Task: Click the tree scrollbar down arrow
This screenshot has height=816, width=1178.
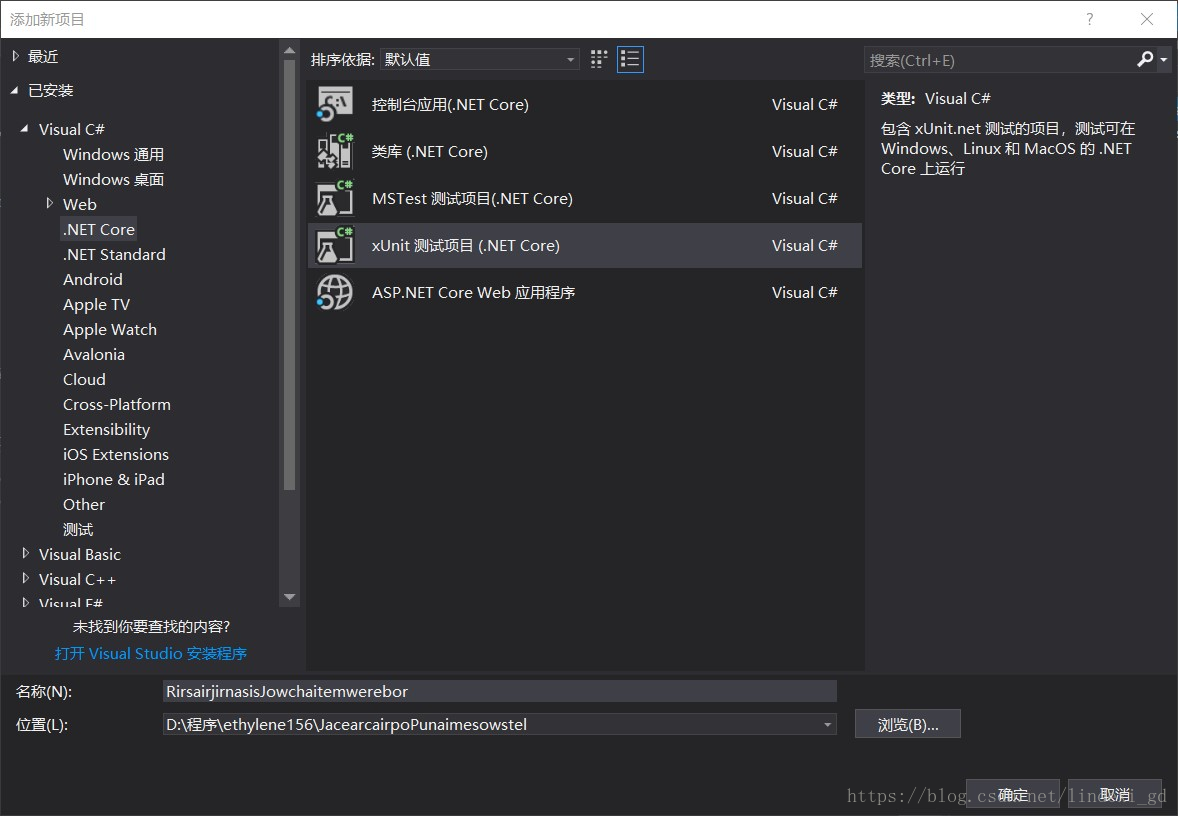Action: [289, 597]
